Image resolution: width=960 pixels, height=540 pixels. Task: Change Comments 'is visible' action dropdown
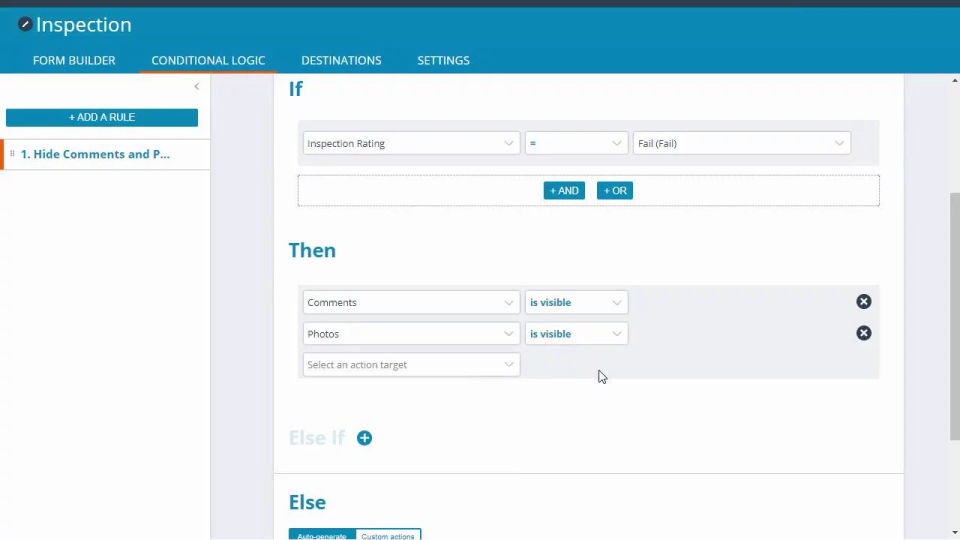click(576, 302)
